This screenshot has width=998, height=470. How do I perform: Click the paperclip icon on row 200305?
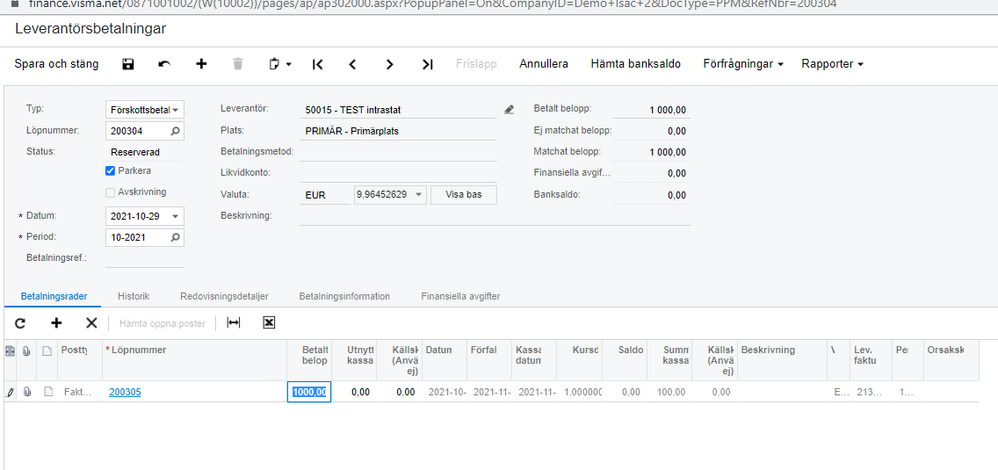[x=27, y=392]
